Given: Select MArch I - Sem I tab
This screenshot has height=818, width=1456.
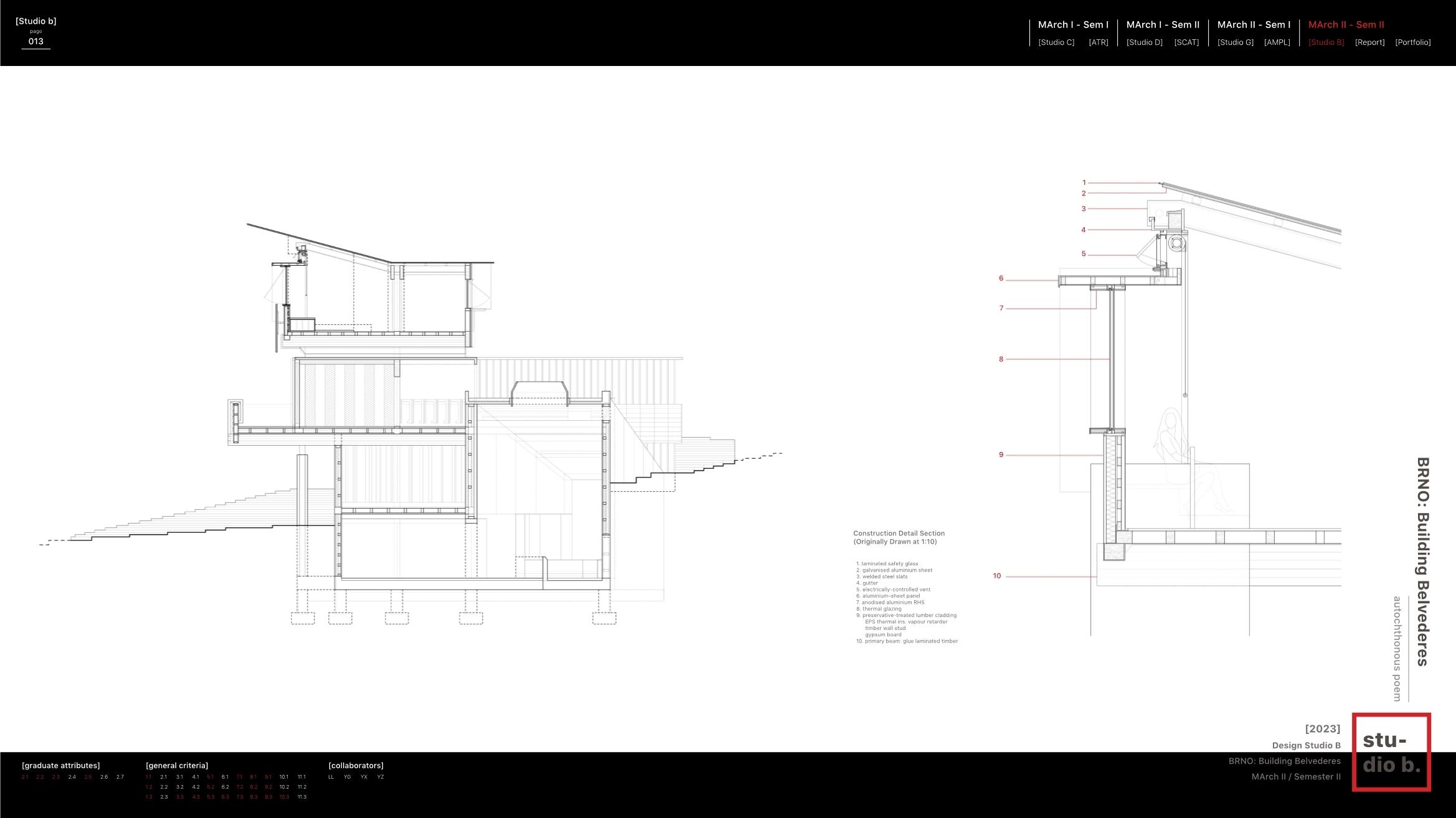Looking at the screenshot, I should tap(1073, 25).
